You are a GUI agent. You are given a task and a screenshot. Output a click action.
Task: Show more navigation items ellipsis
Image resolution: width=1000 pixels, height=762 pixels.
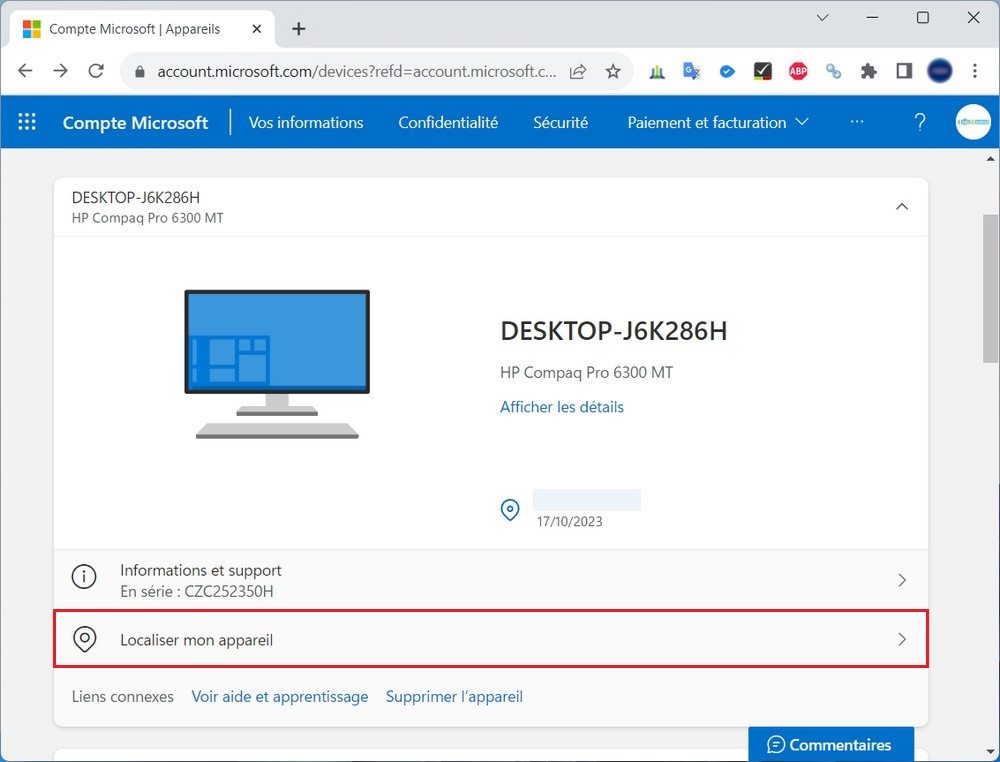point(857,121)
